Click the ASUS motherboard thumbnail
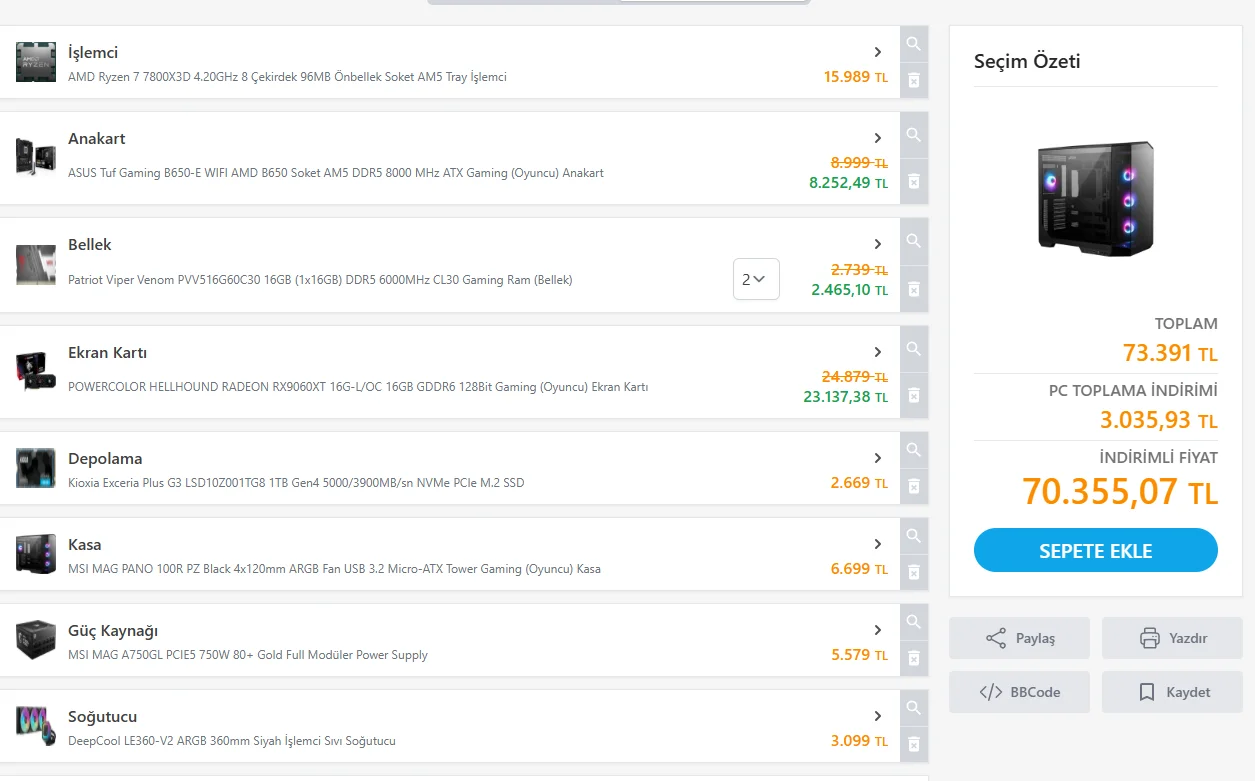 tap(36, 157)
